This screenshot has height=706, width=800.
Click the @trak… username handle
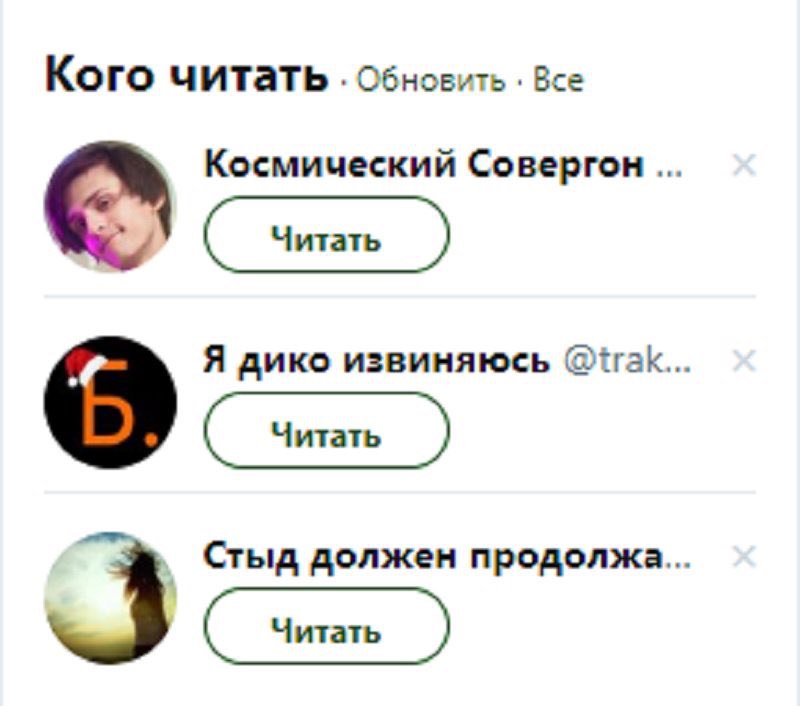tap(628, 361)
